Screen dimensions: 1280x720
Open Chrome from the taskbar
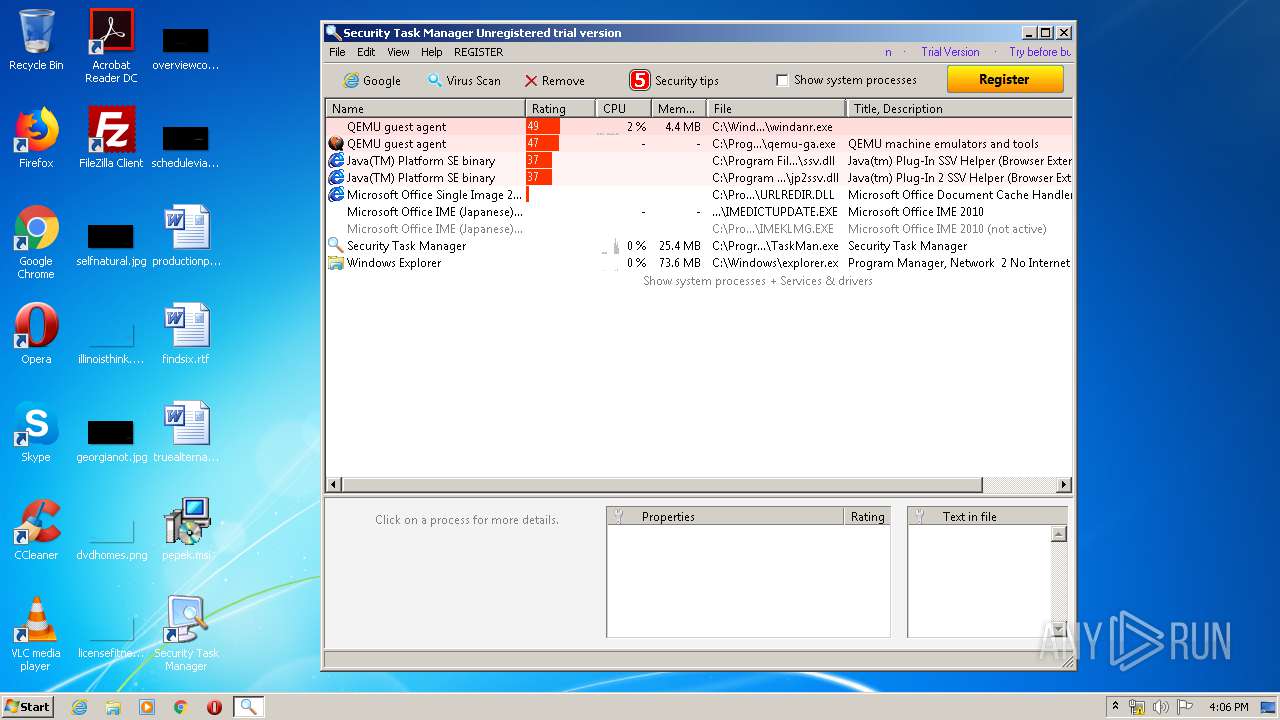tap(181, 707)
